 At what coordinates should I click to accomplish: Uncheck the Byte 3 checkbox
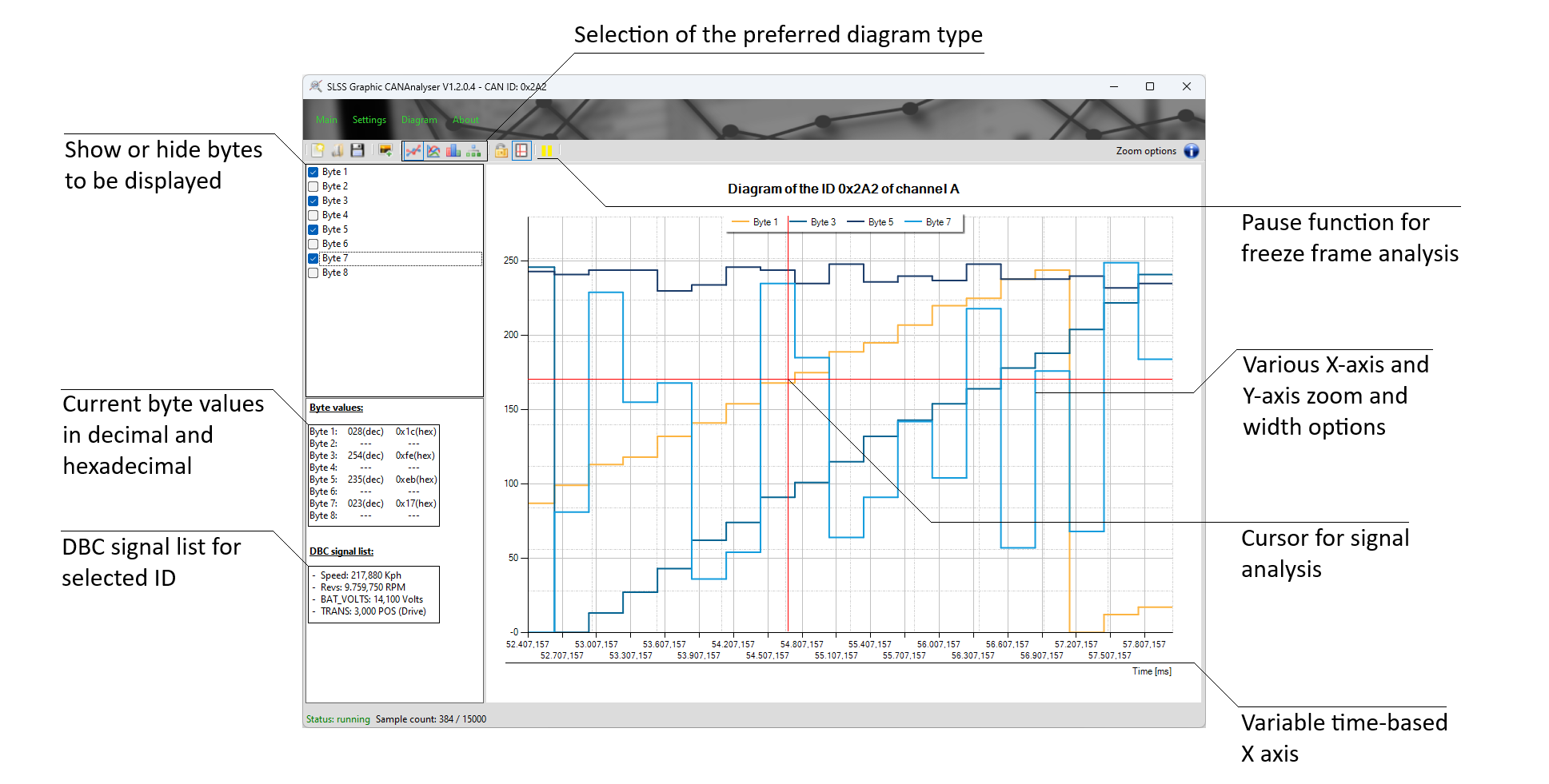click(313, 201)
